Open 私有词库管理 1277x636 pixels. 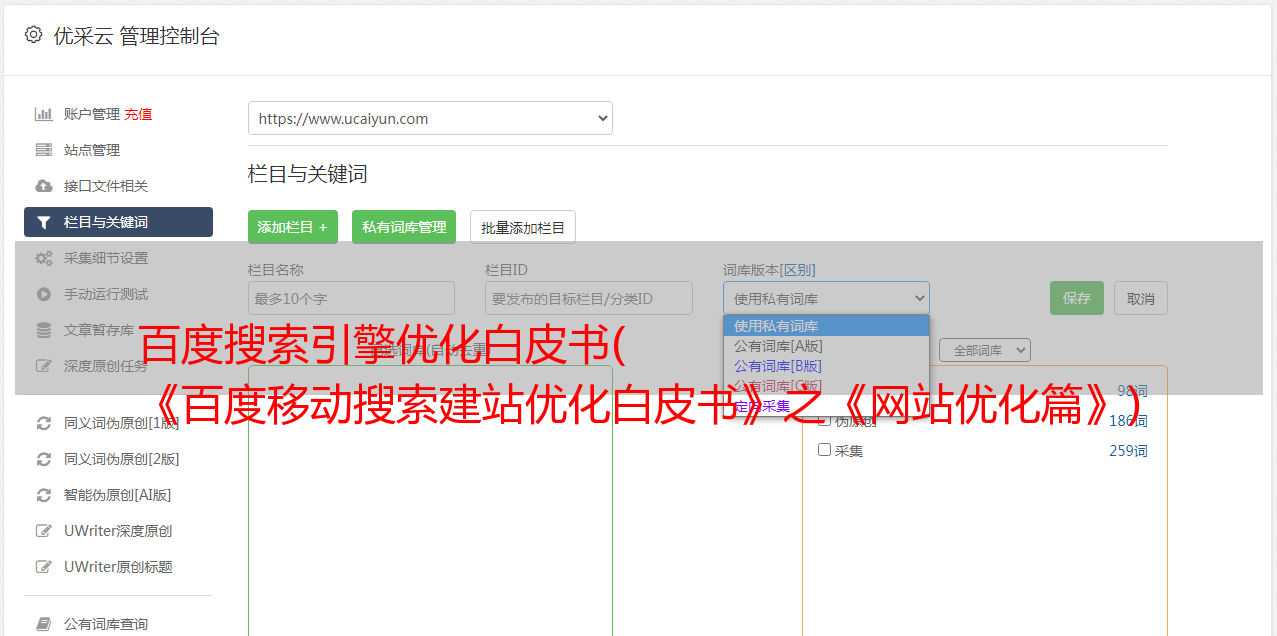[404, 227]
